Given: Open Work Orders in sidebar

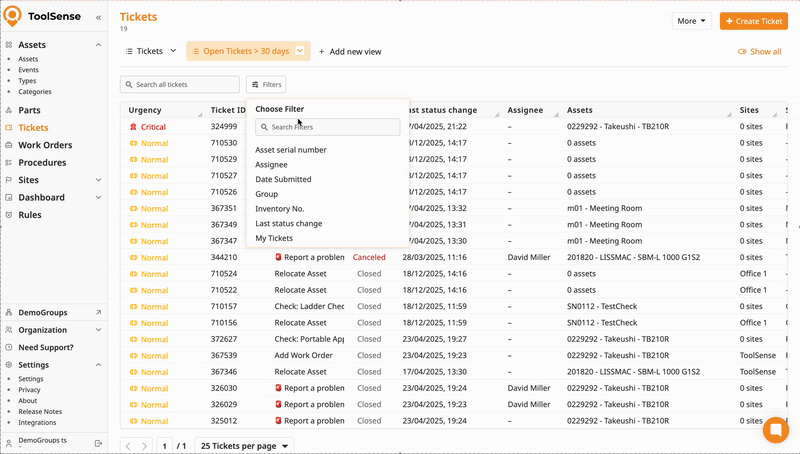Looking at the screenshot, I should pos(45,145).
